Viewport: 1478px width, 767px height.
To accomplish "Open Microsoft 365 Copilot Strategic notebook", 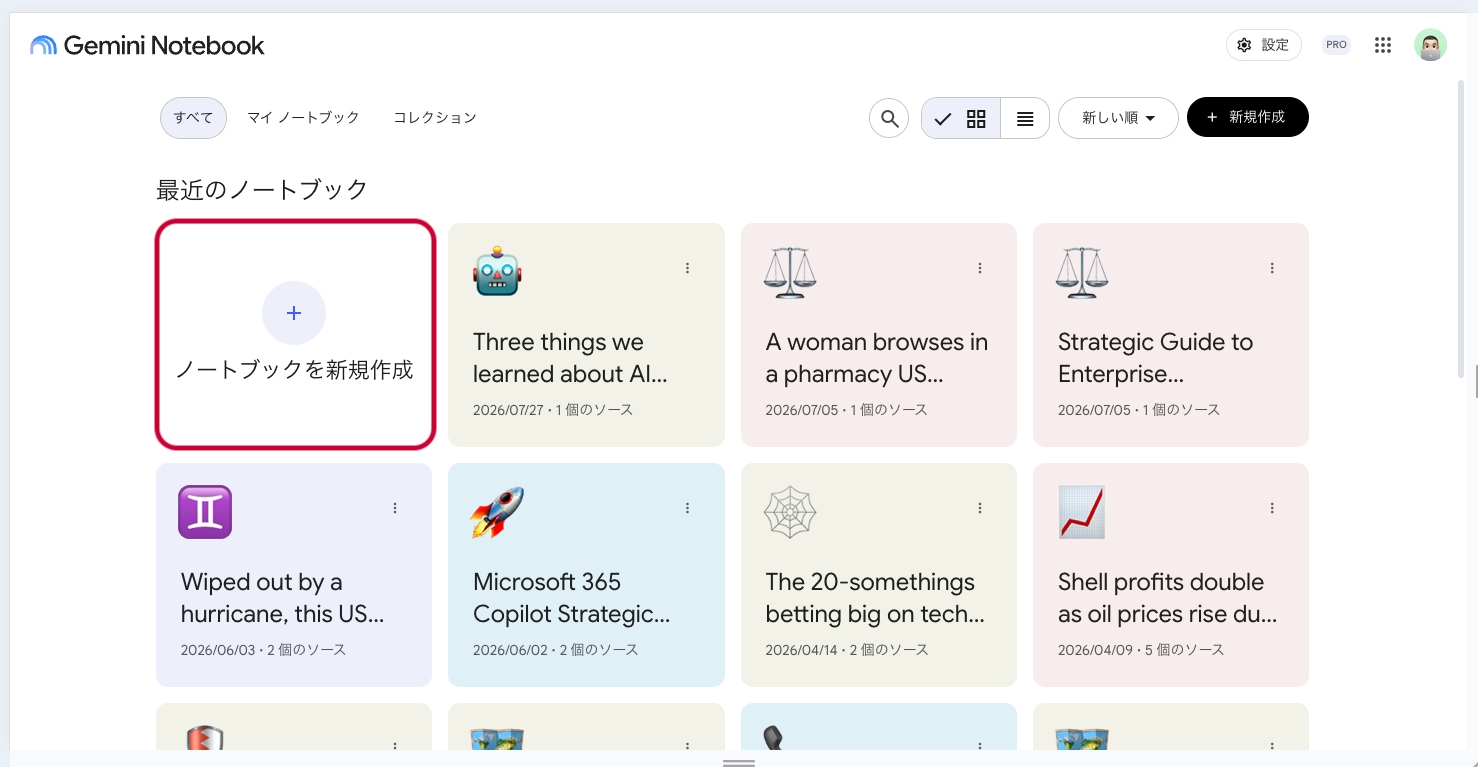I will click(586, 575).
